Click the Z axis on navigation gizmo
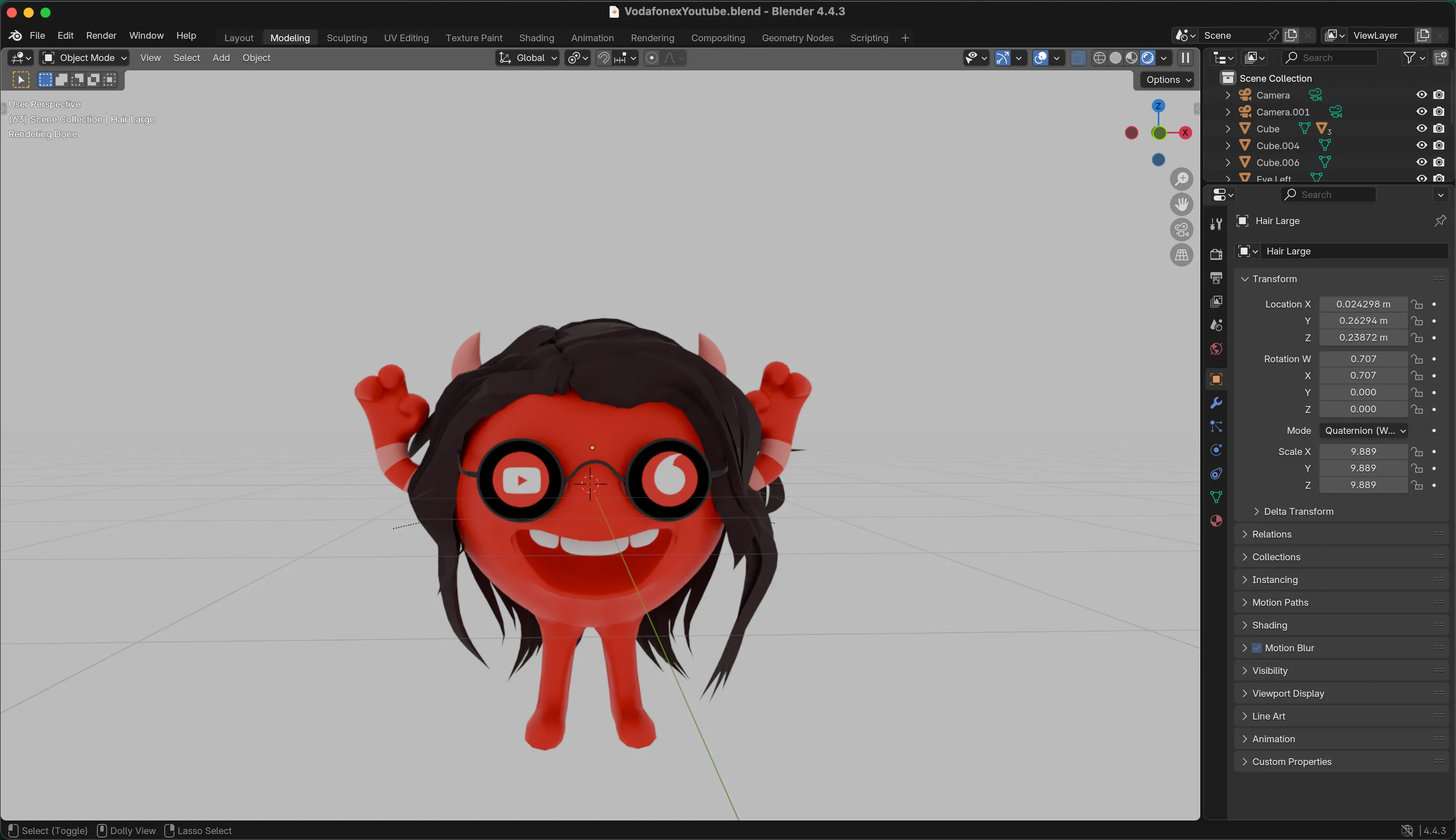The image size is (1456, 840). (x=1158, y=106)
